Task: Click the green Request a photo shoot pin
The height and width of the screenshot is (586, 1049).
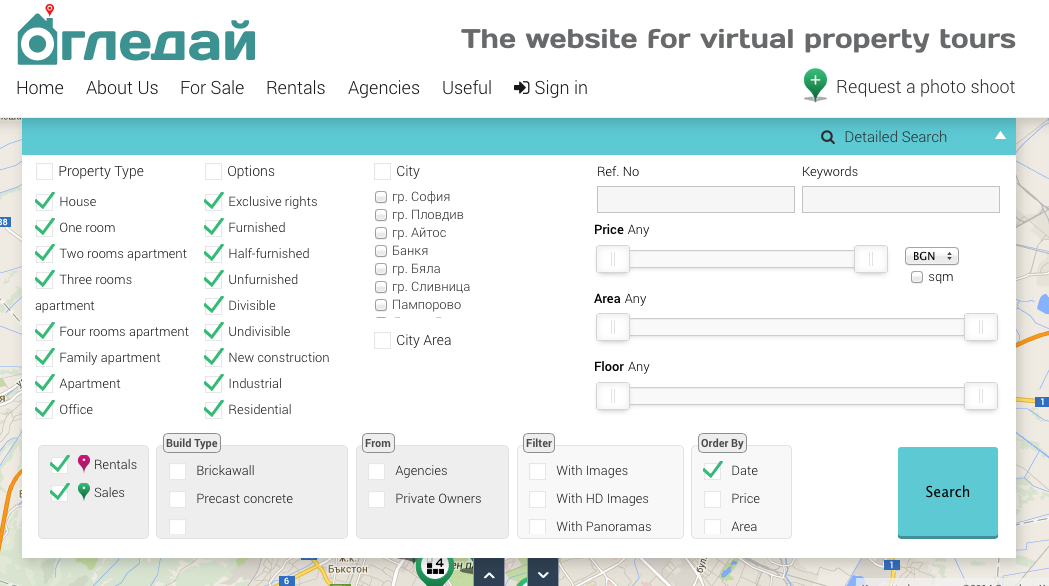Action: coord(815,85)
